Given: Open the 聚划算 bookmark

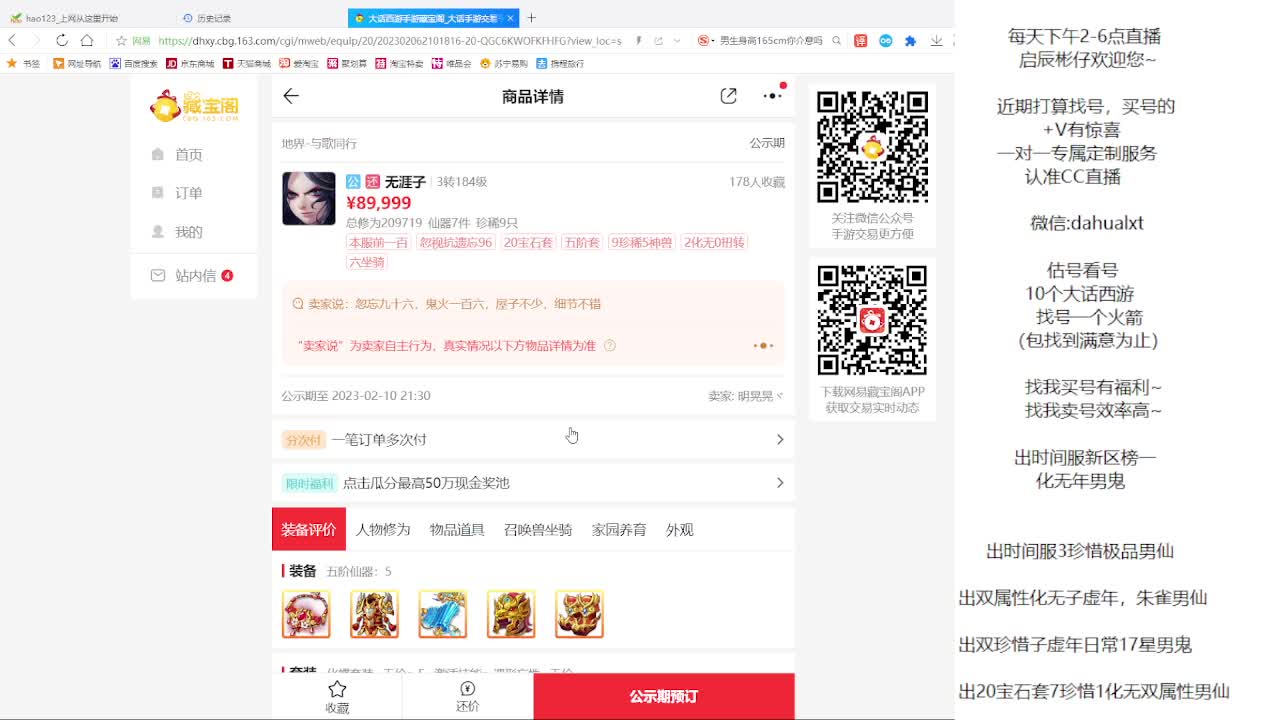Looking at the screenshot, I should point(347,63).
